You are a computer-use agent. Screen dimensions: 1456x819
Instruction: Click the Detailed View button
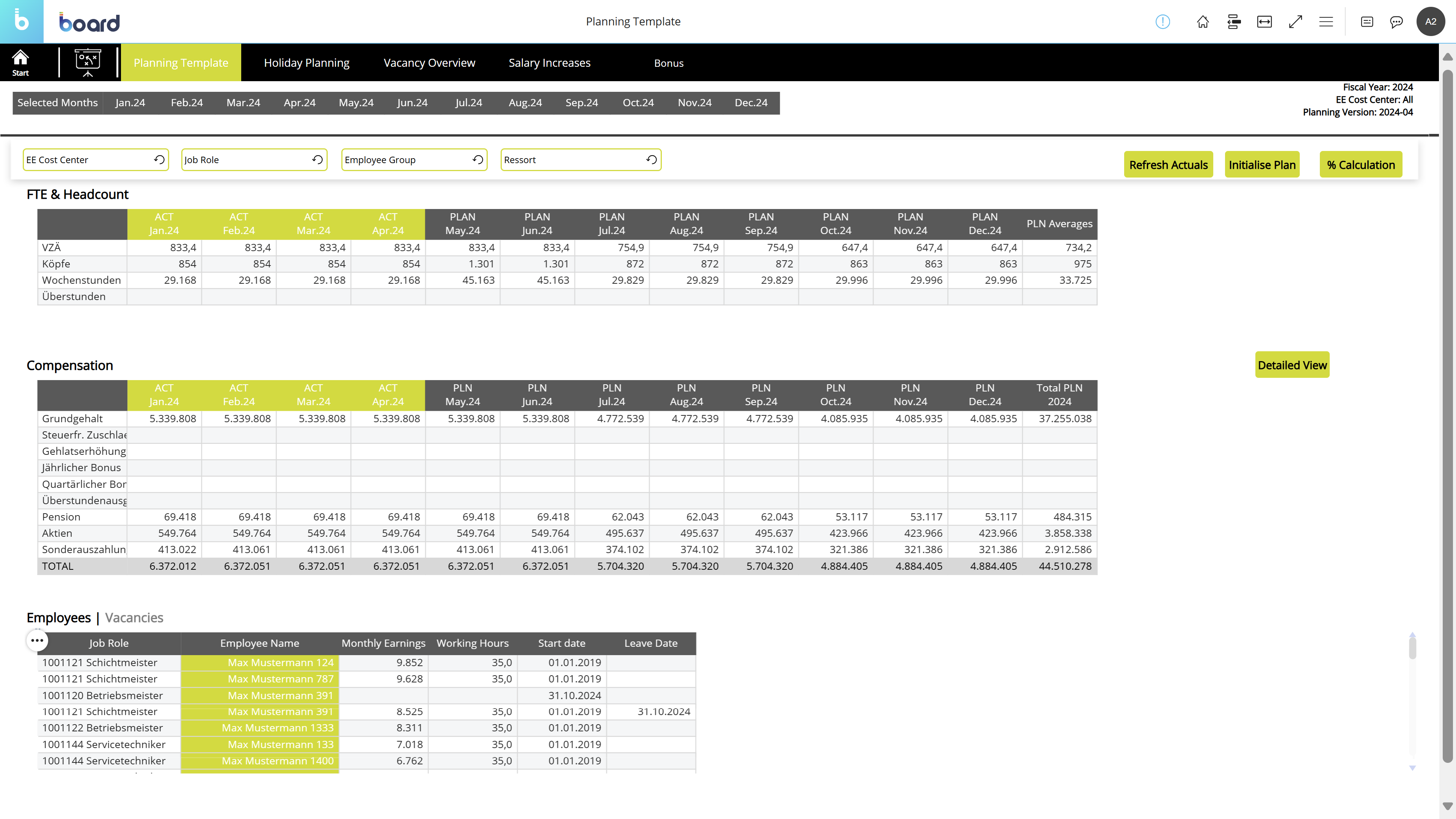[1292, 365]
